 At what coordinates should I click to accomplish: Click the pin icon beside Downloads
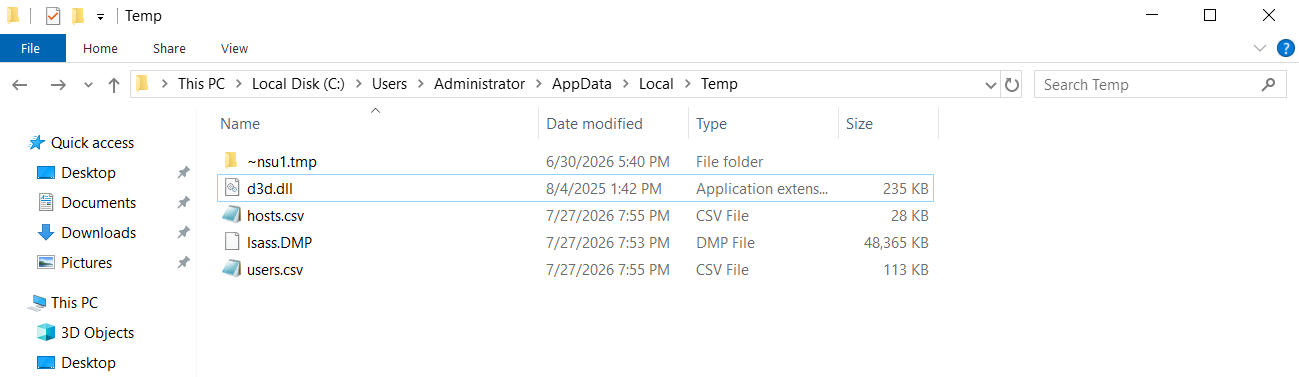(x=183, y=233)
